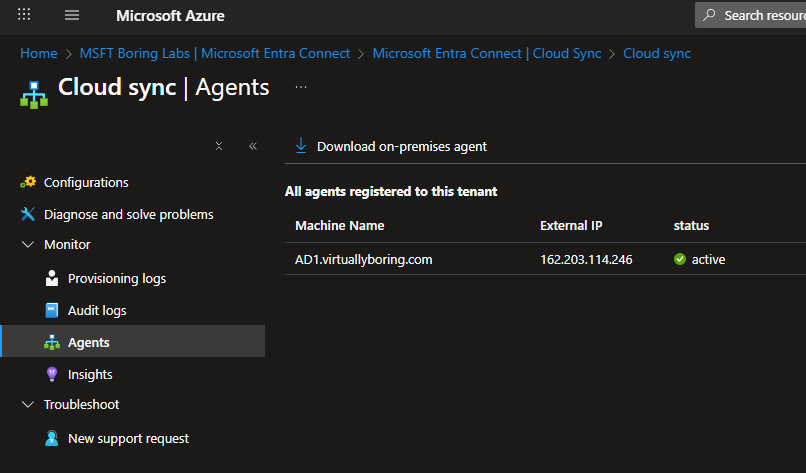
Task: Click the Insights lightbulb icon
Action: (x=52, y=374)
